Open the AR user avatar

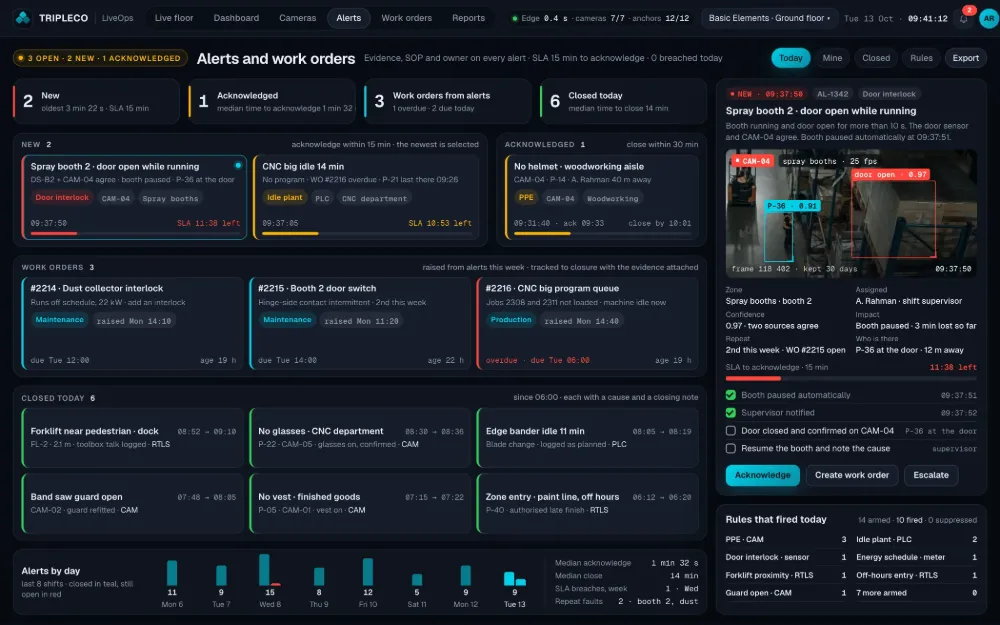pyautogui.click(x=988, y=18)
